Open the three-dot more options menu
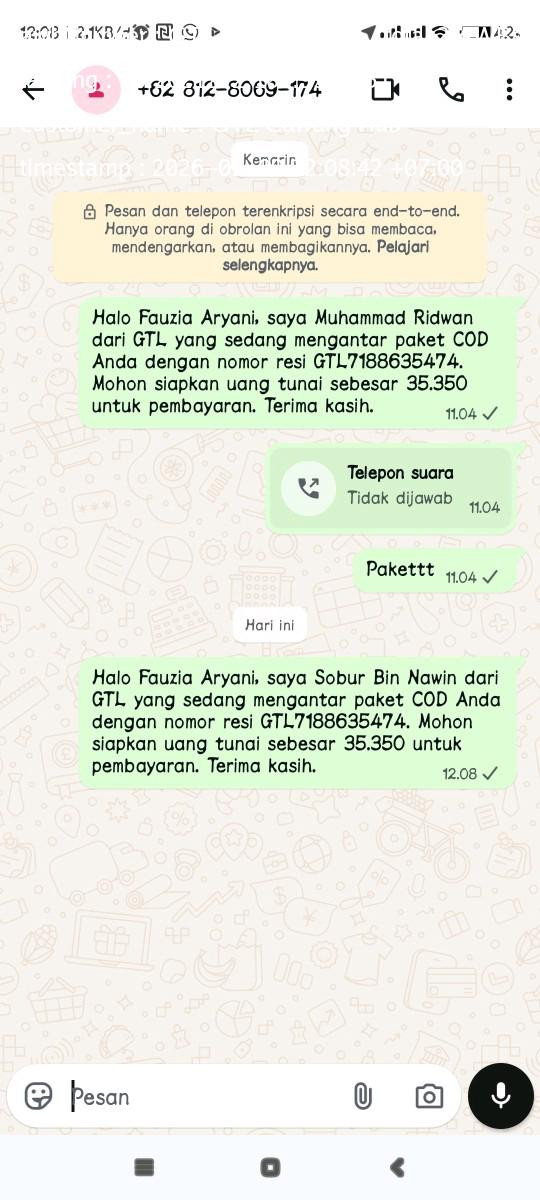This screenshot has width=540, height=1200. click(509, 90)
